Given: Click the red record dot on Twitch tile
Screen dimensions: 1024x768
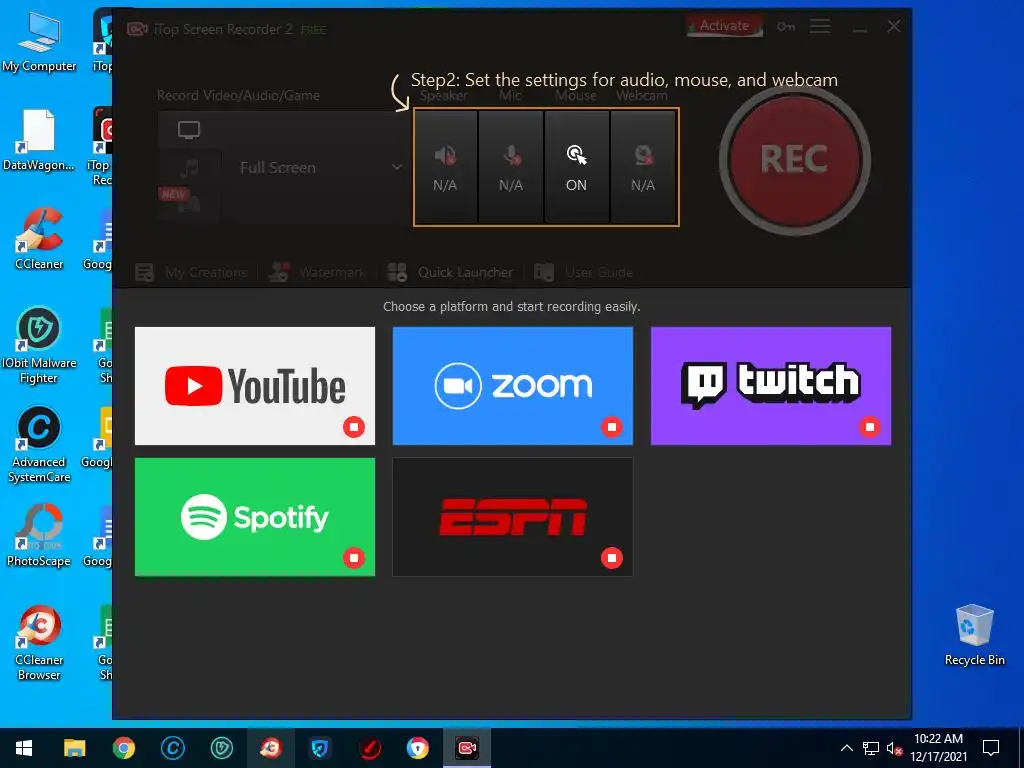Looking at the screenshot, I should pyautogui.click(x=870, y=427).
